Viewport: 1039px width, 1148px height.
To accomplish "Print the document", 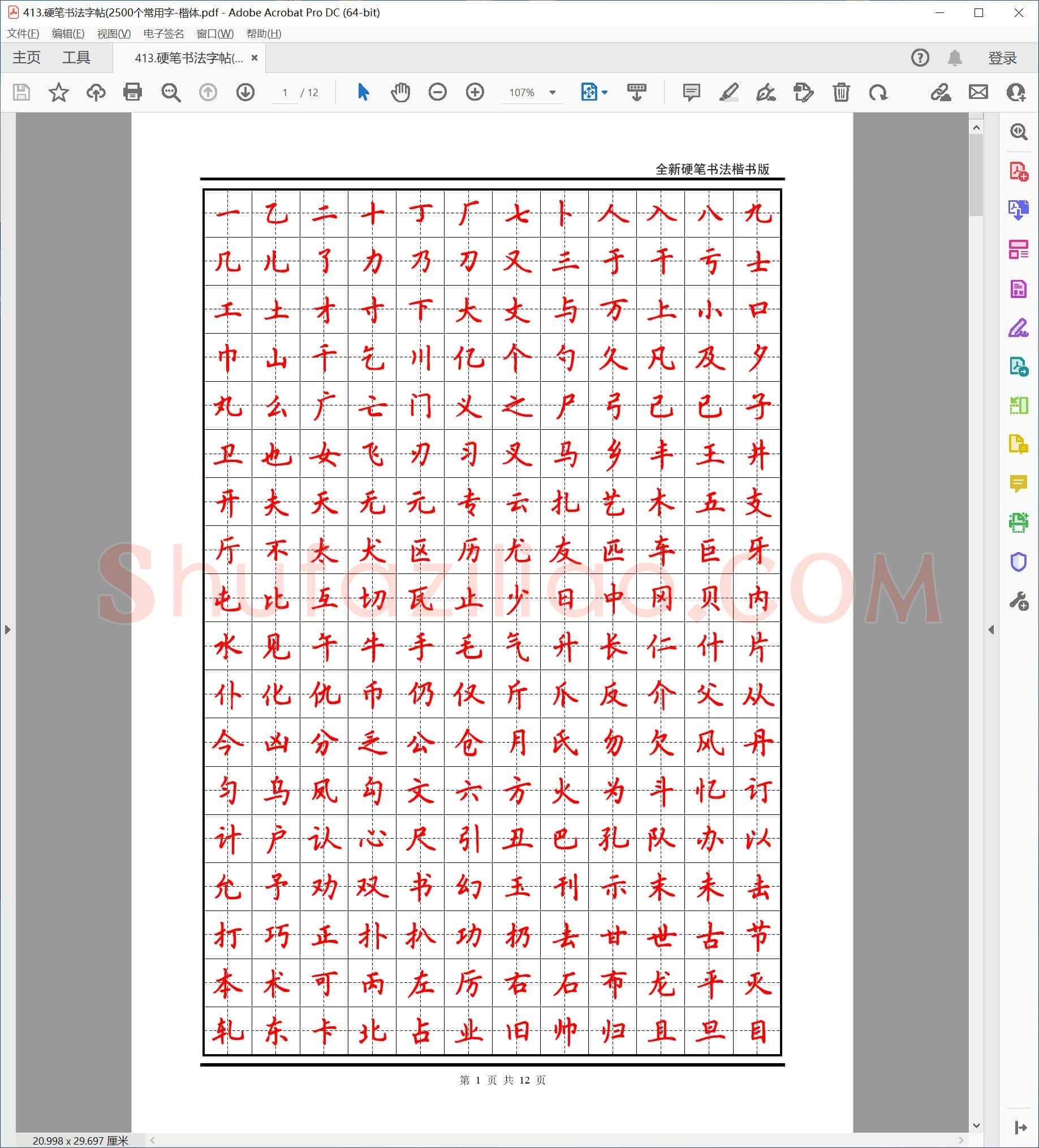I will point(133,92).
